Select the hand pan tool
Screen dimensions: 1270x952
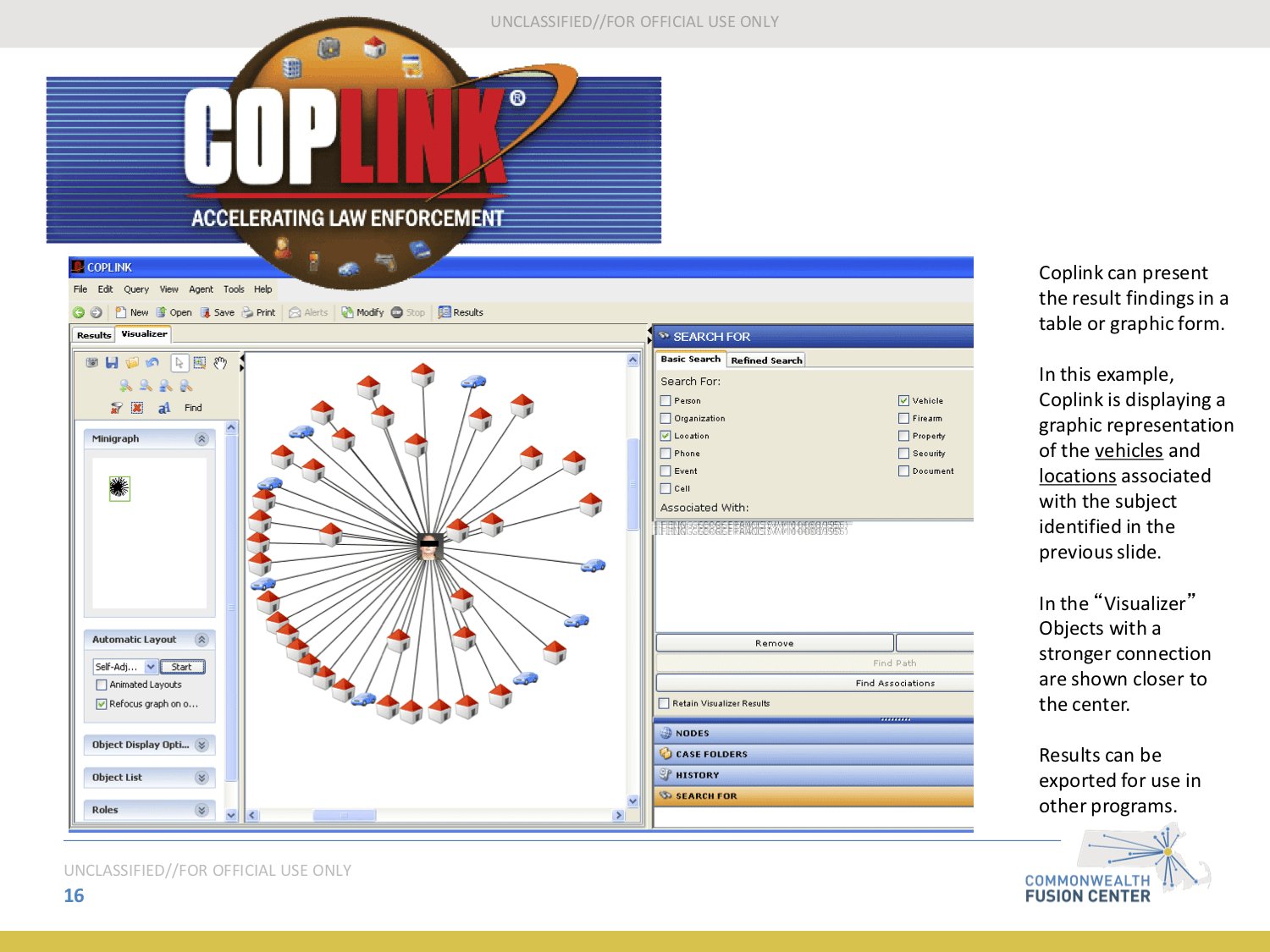(220, 363)
